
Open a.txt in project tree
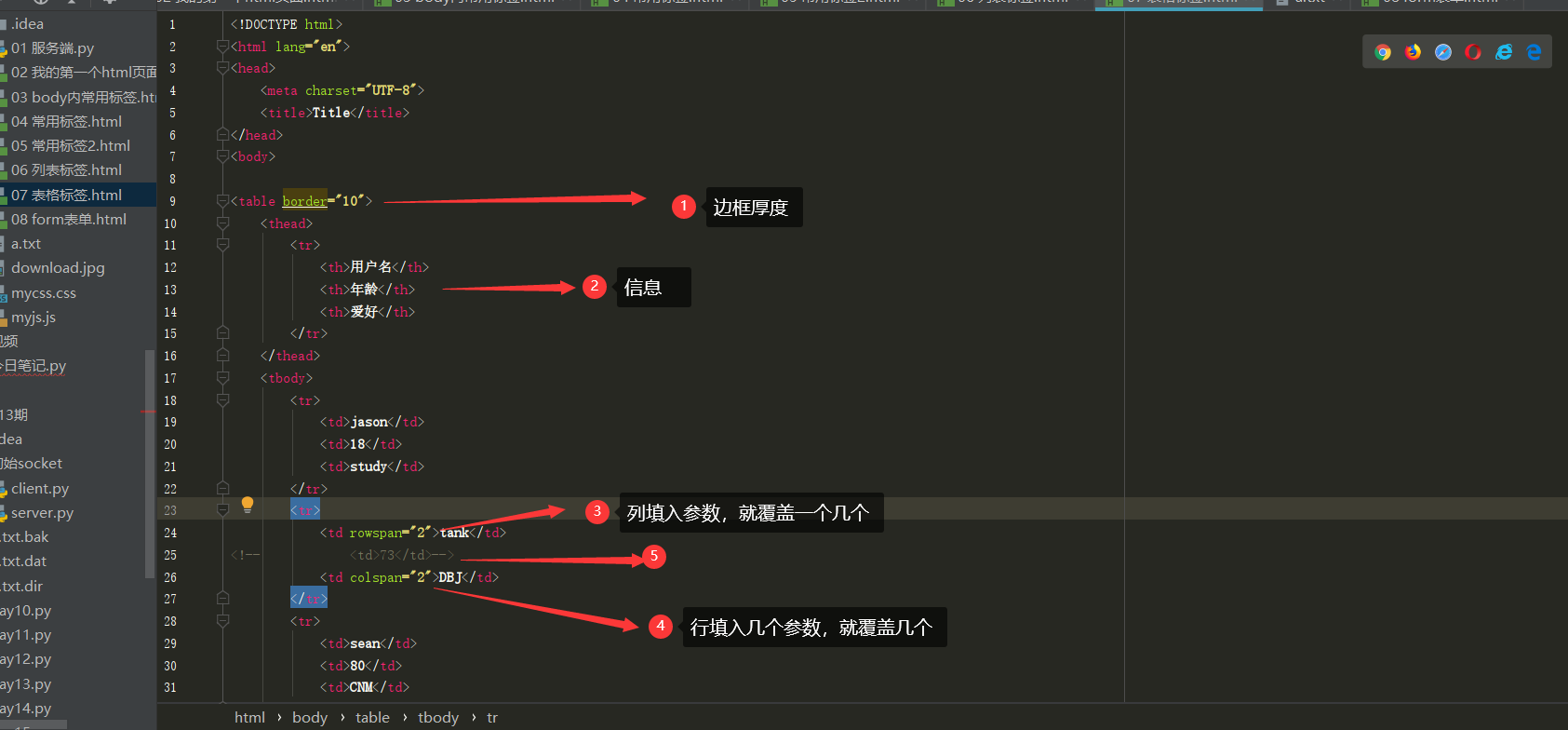coord(26,244)
